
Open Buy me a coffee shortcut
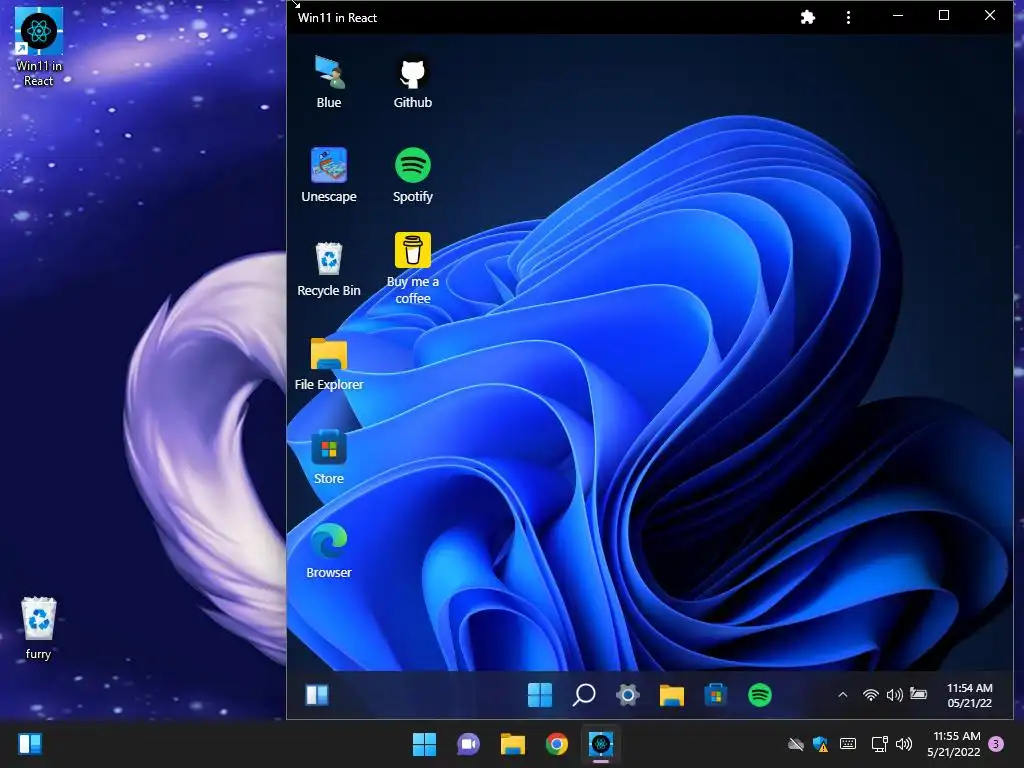click(x=413, y=268)
